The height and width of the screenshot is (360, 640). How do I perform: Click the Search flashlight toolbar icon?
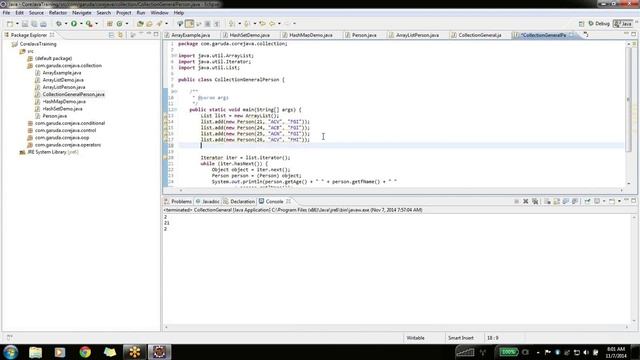coord(159,24)
